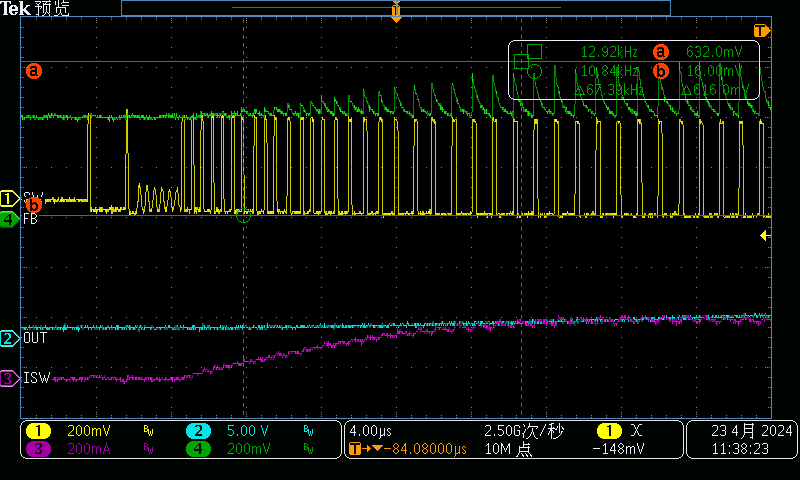Screen dimensions: 800x480
Task: Click the ISW channel label
Action: coord(37,378)
